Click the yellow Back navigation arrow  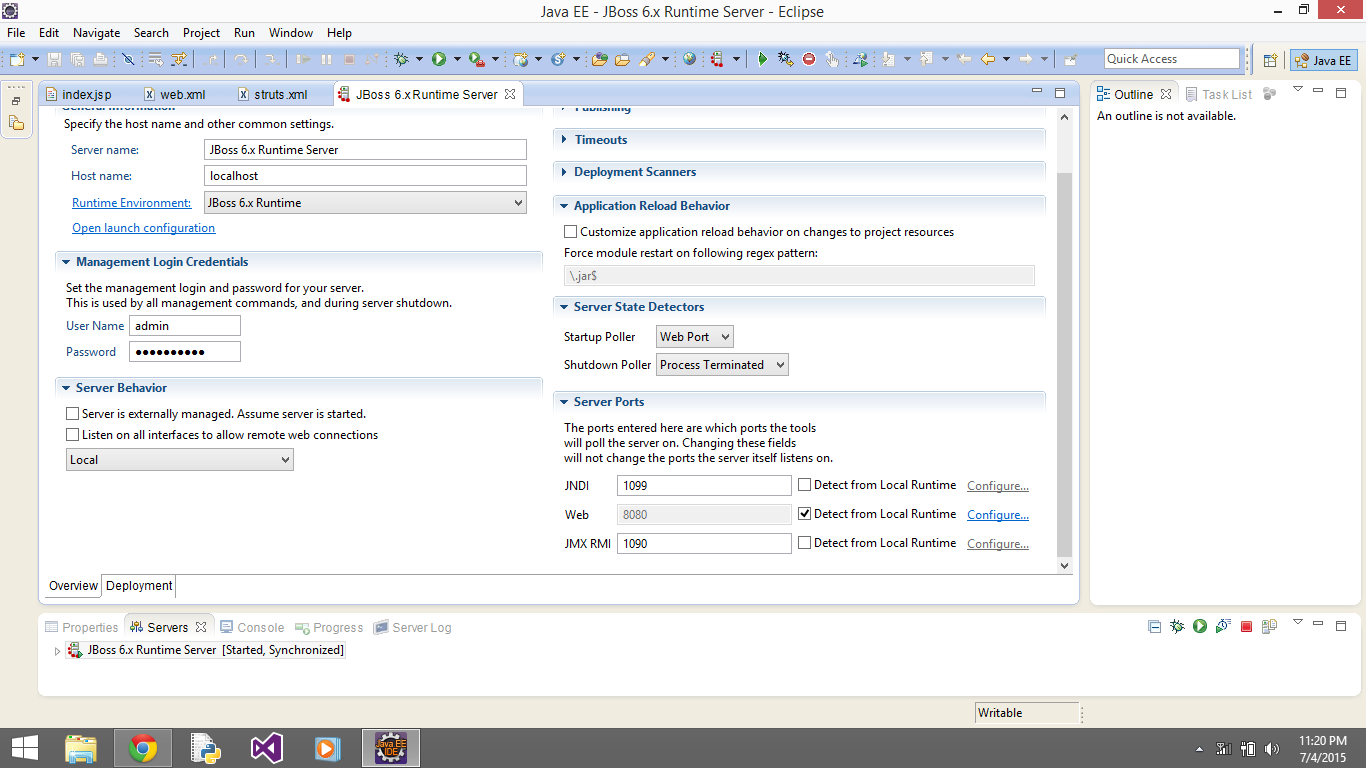coord(988,60)
